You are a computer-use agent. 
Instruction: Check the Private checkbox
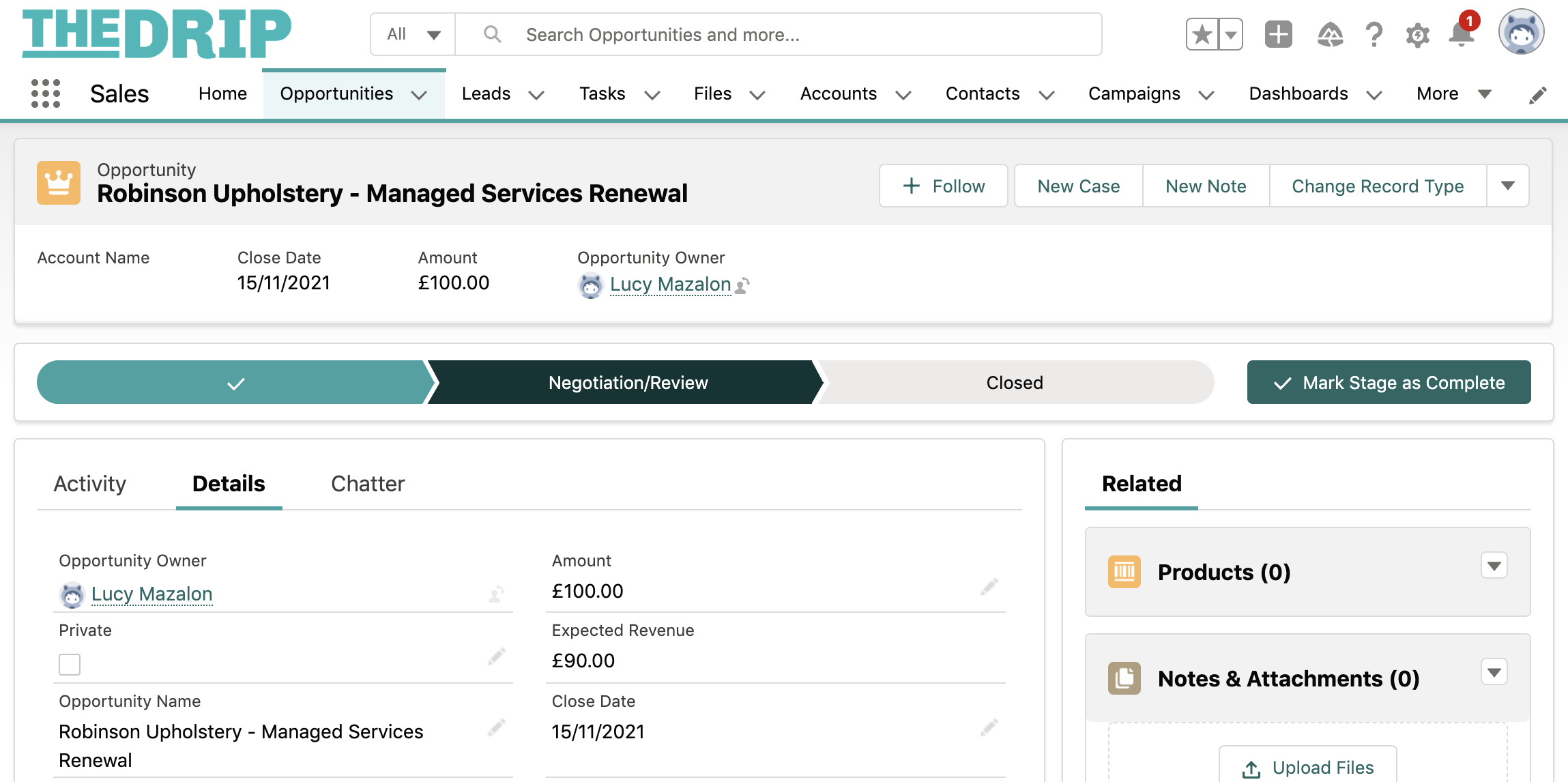click(69, 664)
